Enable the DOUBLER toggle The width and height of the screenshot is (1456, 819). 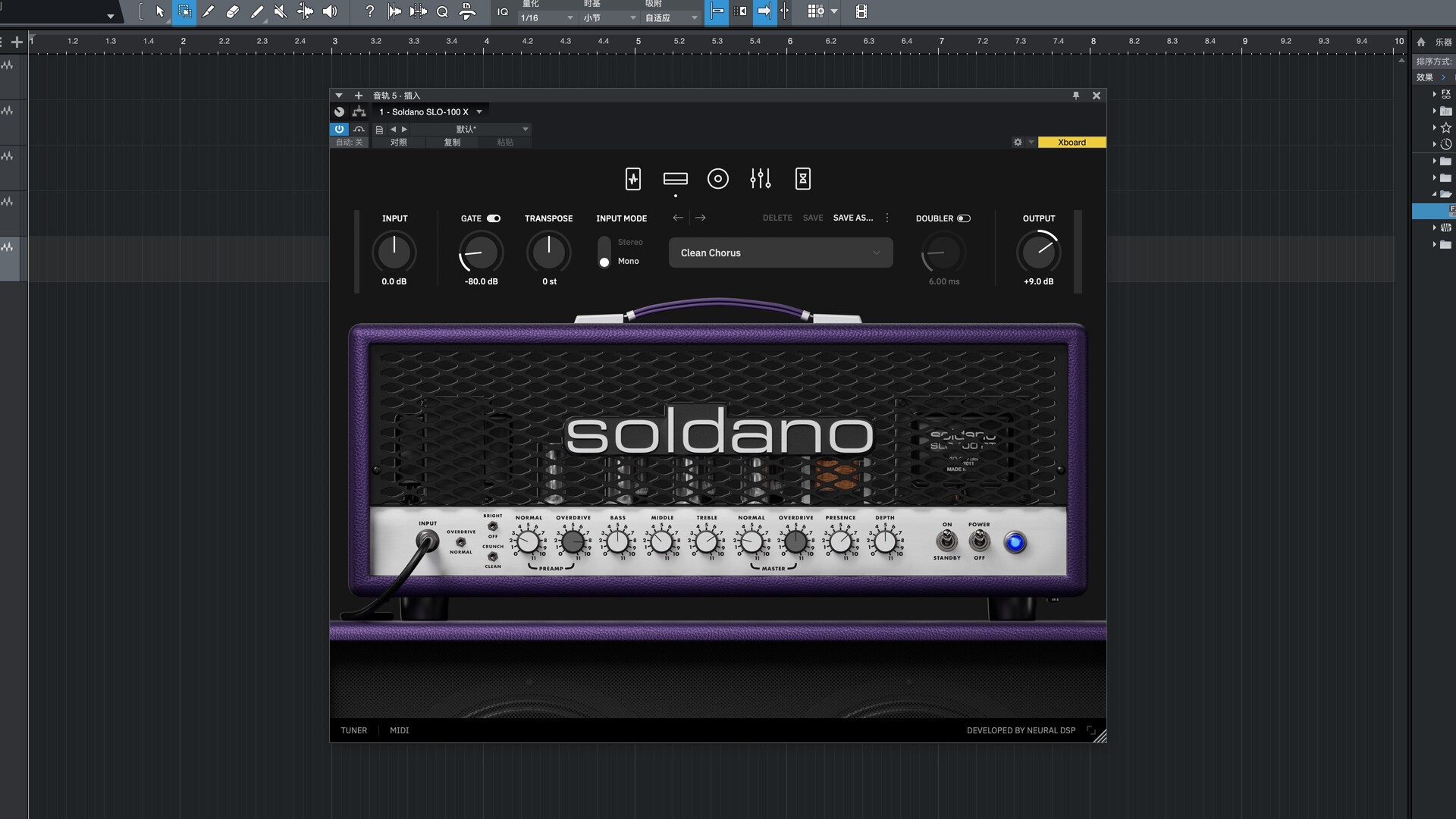click(963, 218)
